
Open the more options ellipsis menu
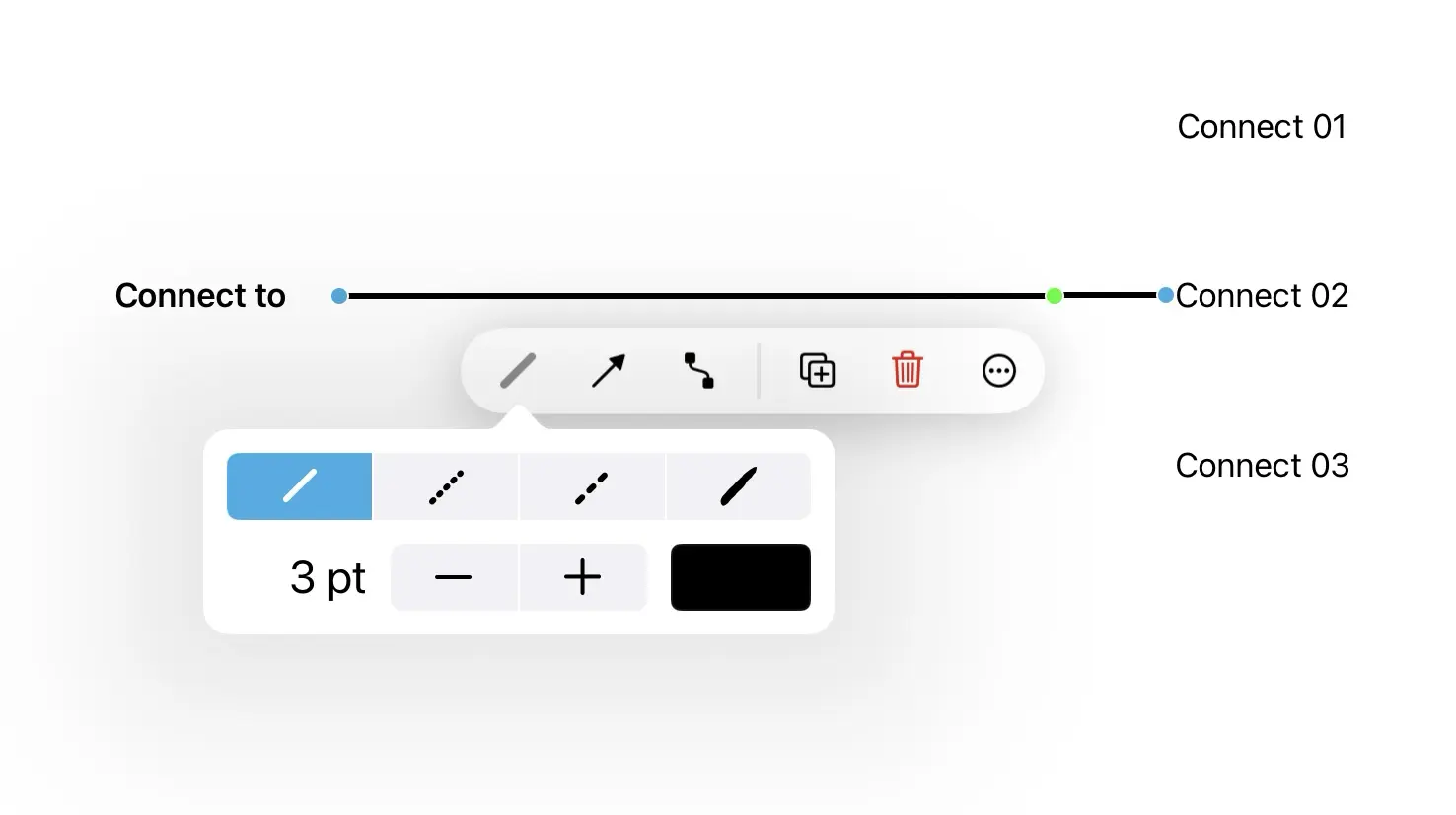(x=999, y=371)
